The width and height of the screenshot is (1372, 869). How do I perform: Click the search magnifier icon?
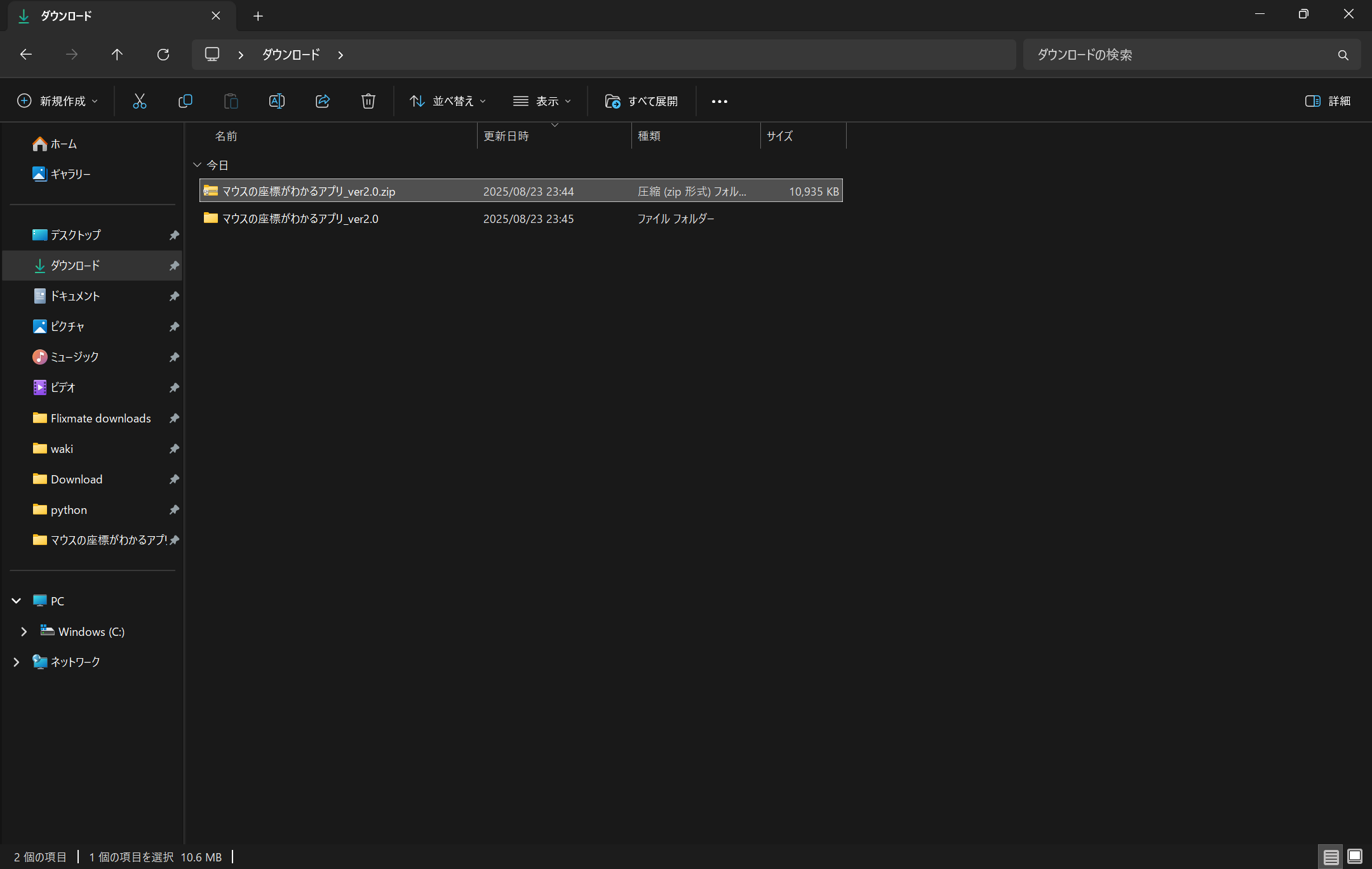pyautogui.click(x=1343, y=55)
